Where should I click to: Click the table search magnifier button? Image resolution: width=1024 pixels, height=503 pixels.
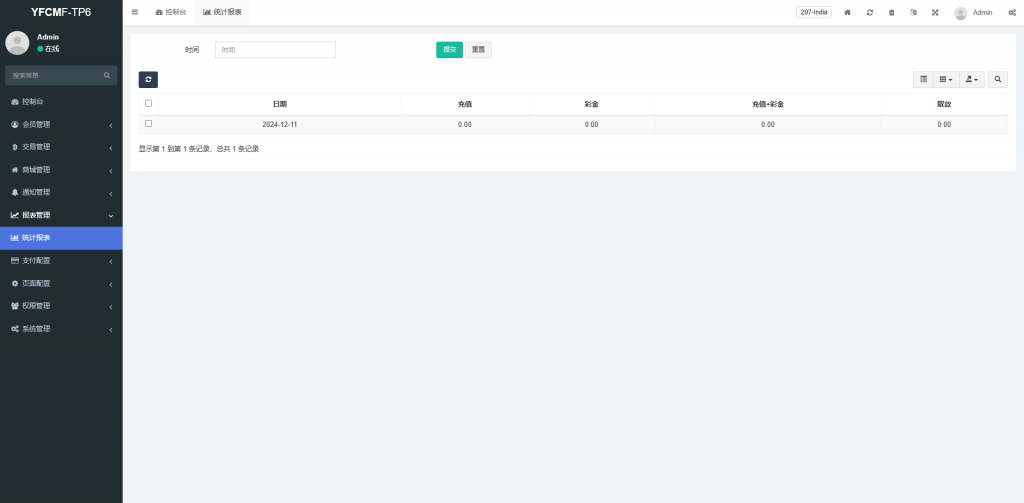point(998,79)
